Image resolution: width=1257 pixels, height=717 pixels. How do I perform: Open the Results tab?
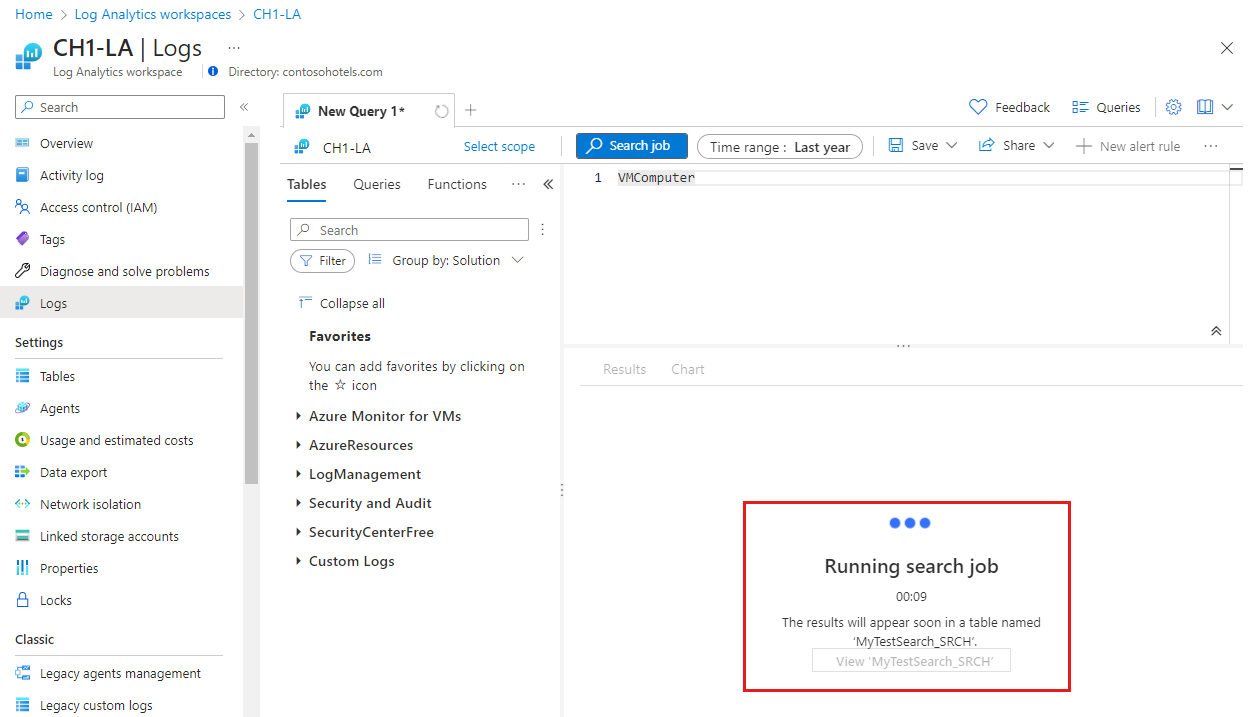[x=624, y=369]
